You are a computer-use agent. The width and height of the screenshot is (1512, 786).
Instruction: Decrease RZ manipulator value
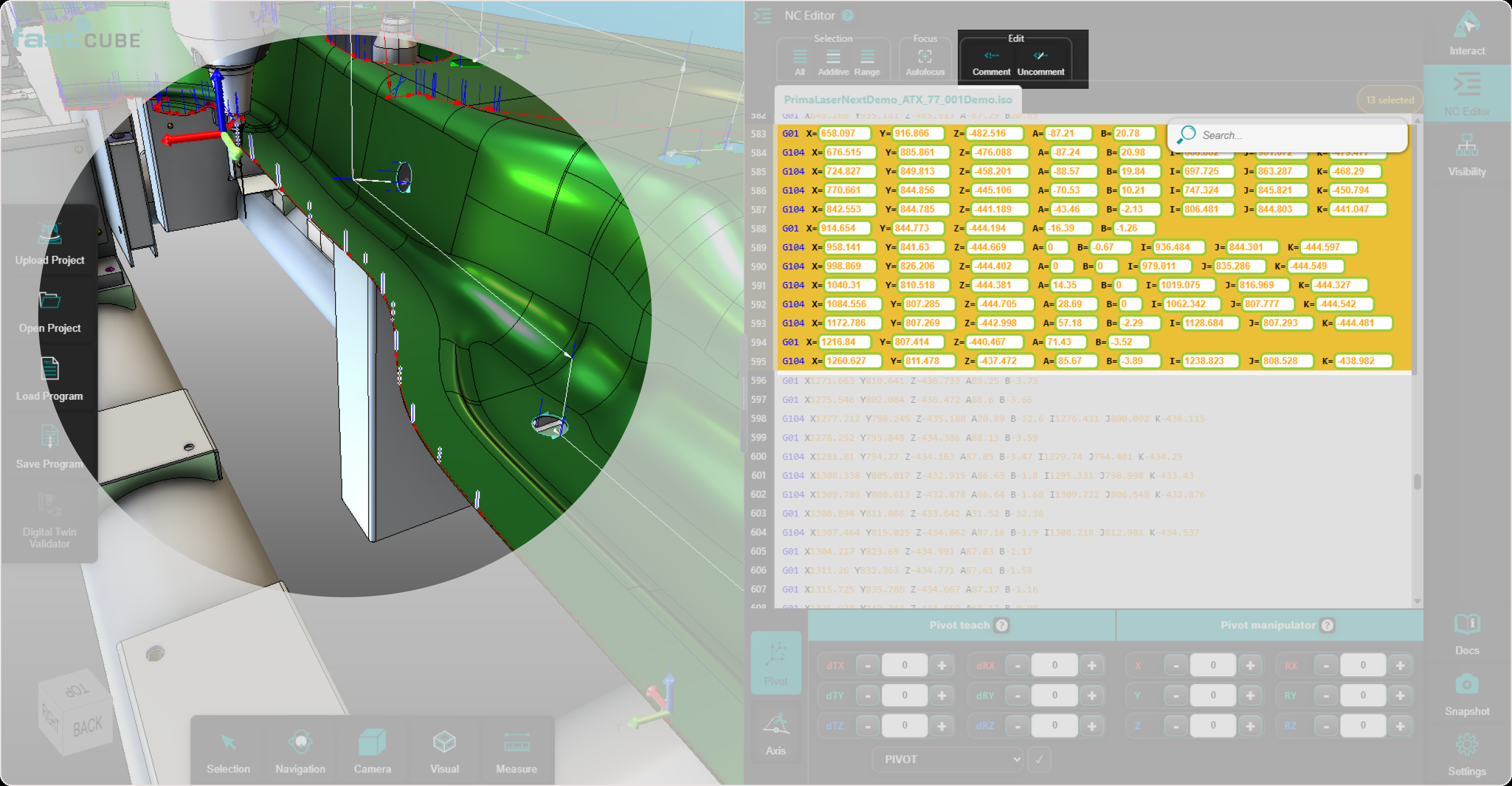[1326, 726]
